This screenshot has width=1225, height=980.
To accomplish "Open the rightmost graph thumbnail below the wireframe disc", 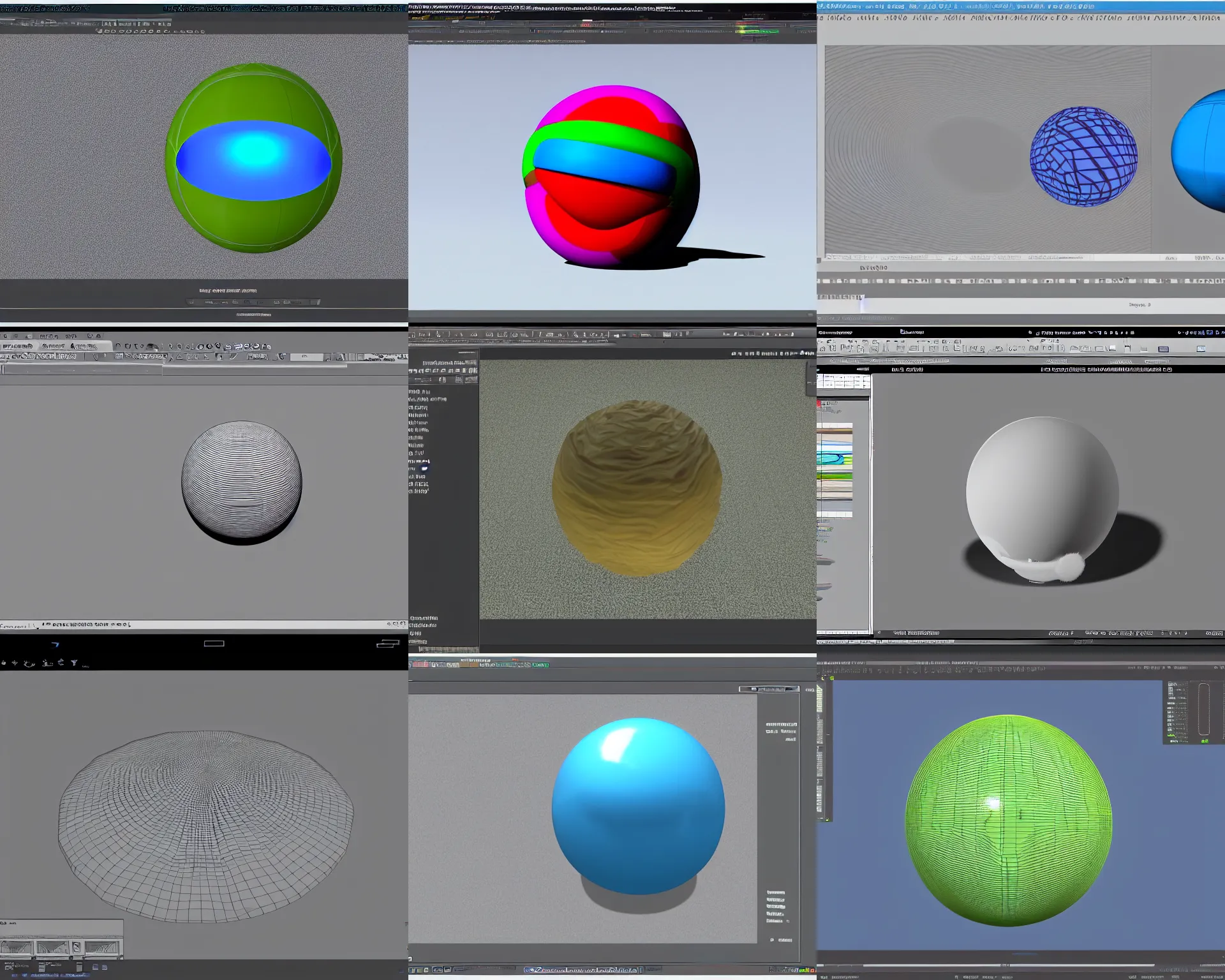I will (102, 947).
